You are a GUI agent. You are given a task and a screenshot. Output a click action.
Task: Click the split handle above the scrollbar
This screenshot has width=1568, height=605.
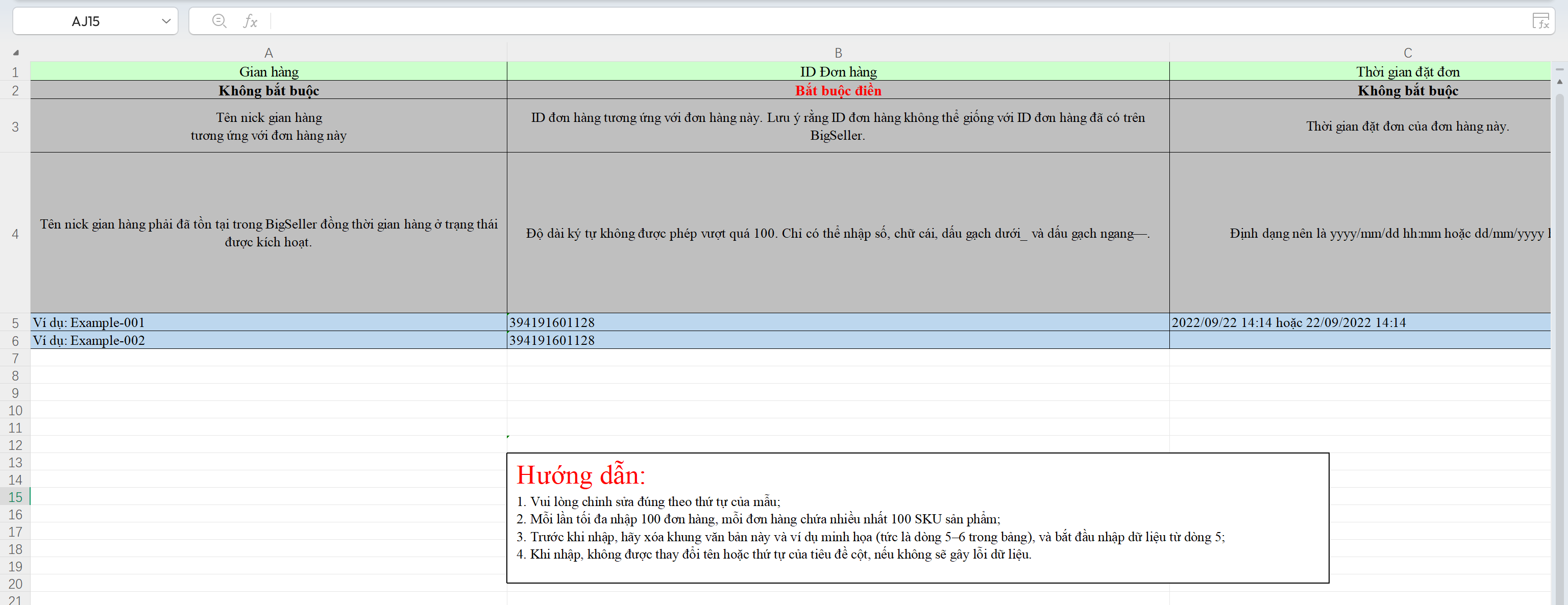[x=1559, y=69]
